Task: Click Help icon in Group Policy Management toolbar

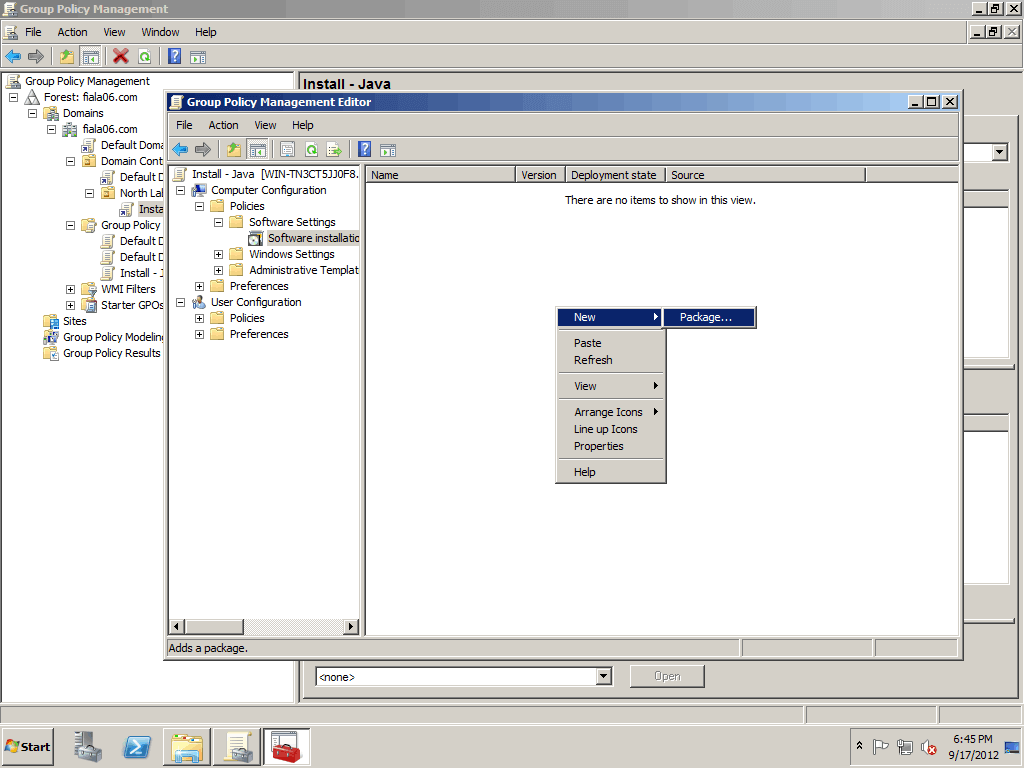Action: [174, 57]
